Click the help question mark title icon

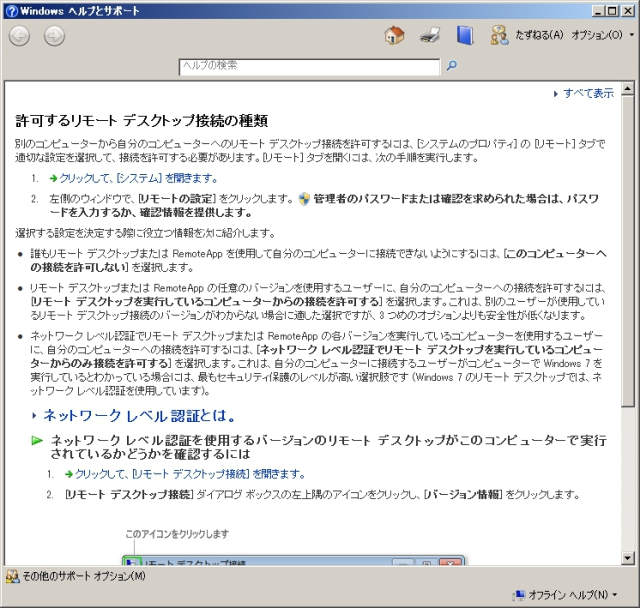pyautogui.click(x=12, y=11)
